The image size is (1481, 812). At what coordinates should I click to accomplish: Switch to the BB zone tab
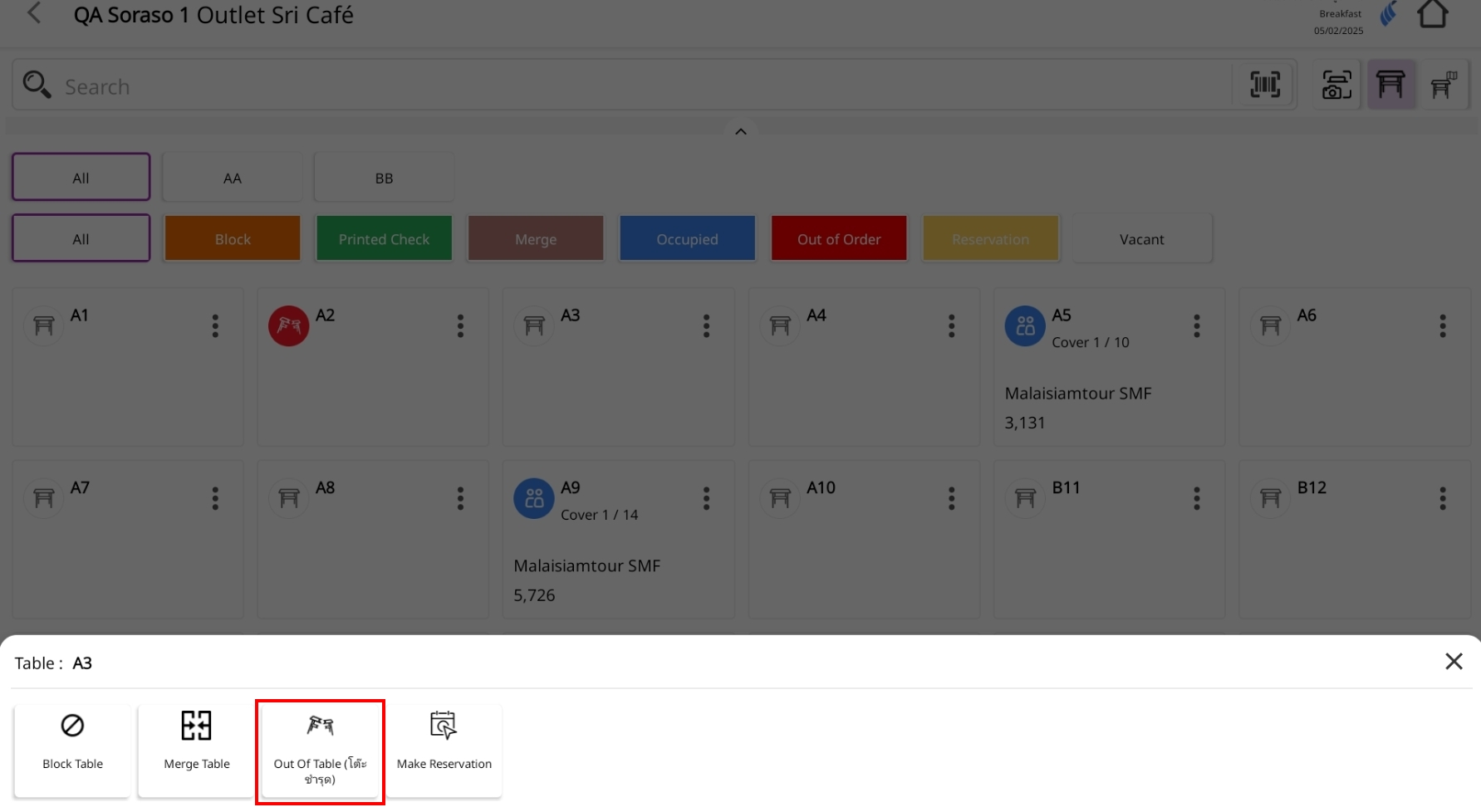click(x=384, y=179)
